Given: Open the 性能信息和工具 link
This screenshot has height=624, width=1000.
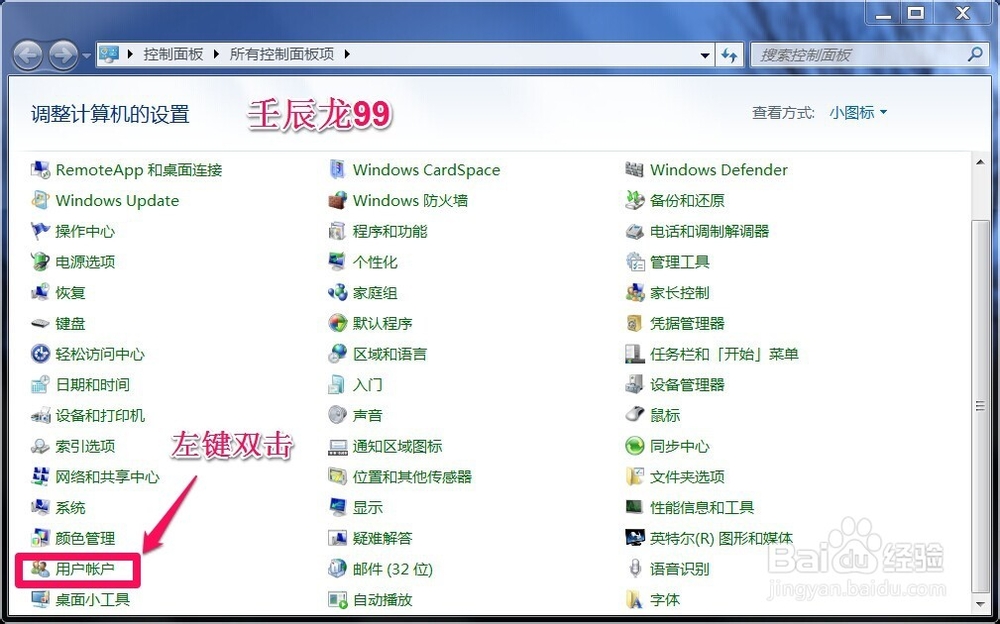Looking at the screenshot, I should tap(702, 507).
